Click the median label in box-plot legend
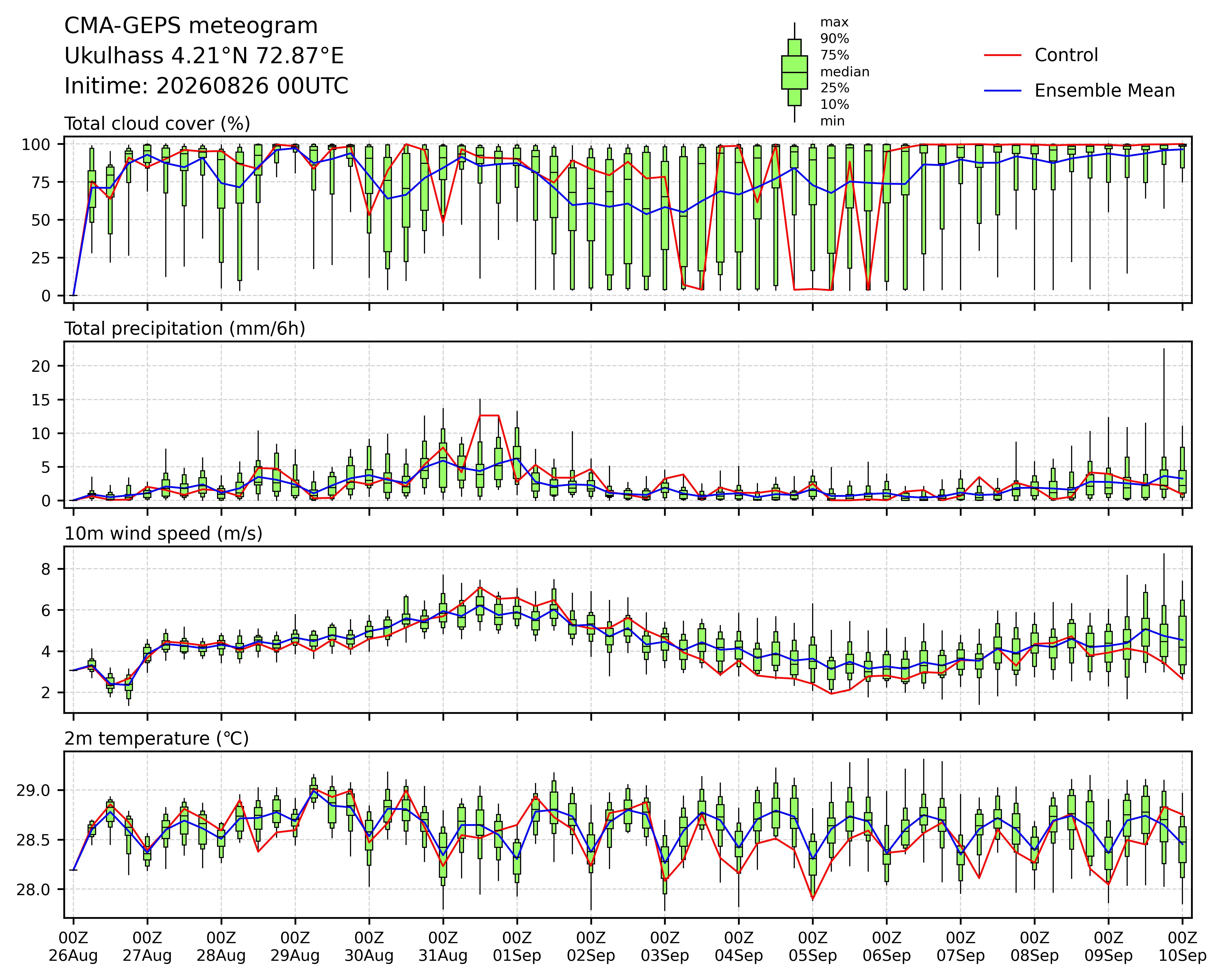The image size is (1223, 980). click(x=845, y=72)
